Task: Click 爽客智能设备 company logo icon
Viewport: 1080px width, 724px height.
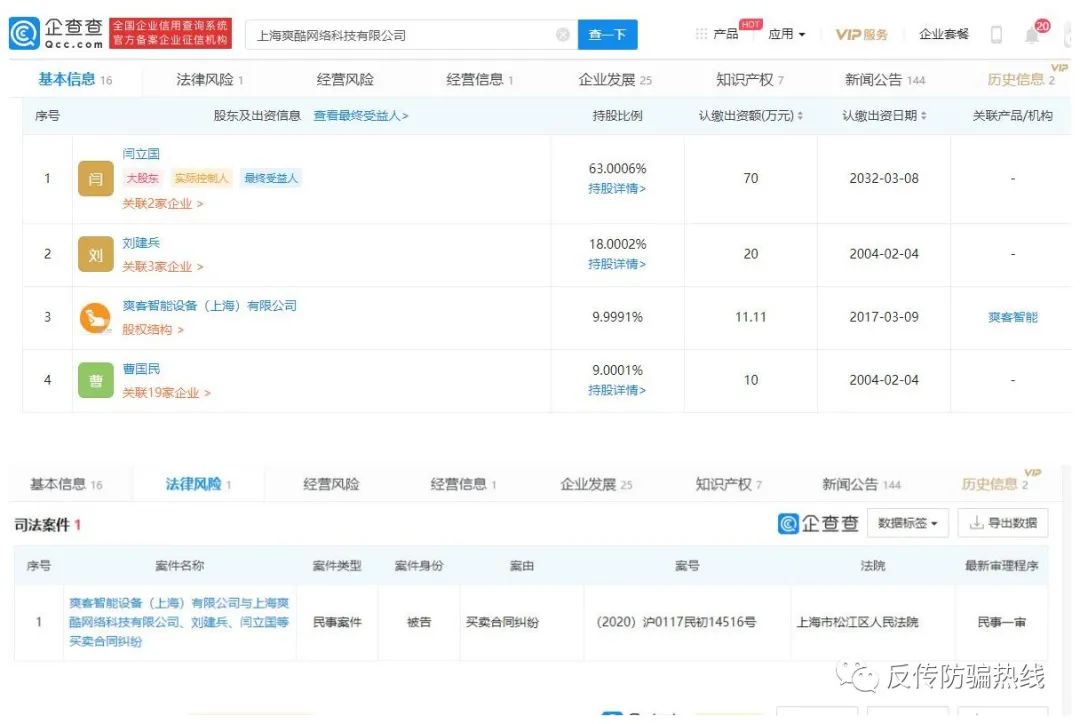Action: pyautogui.click(x=96, y=318)
